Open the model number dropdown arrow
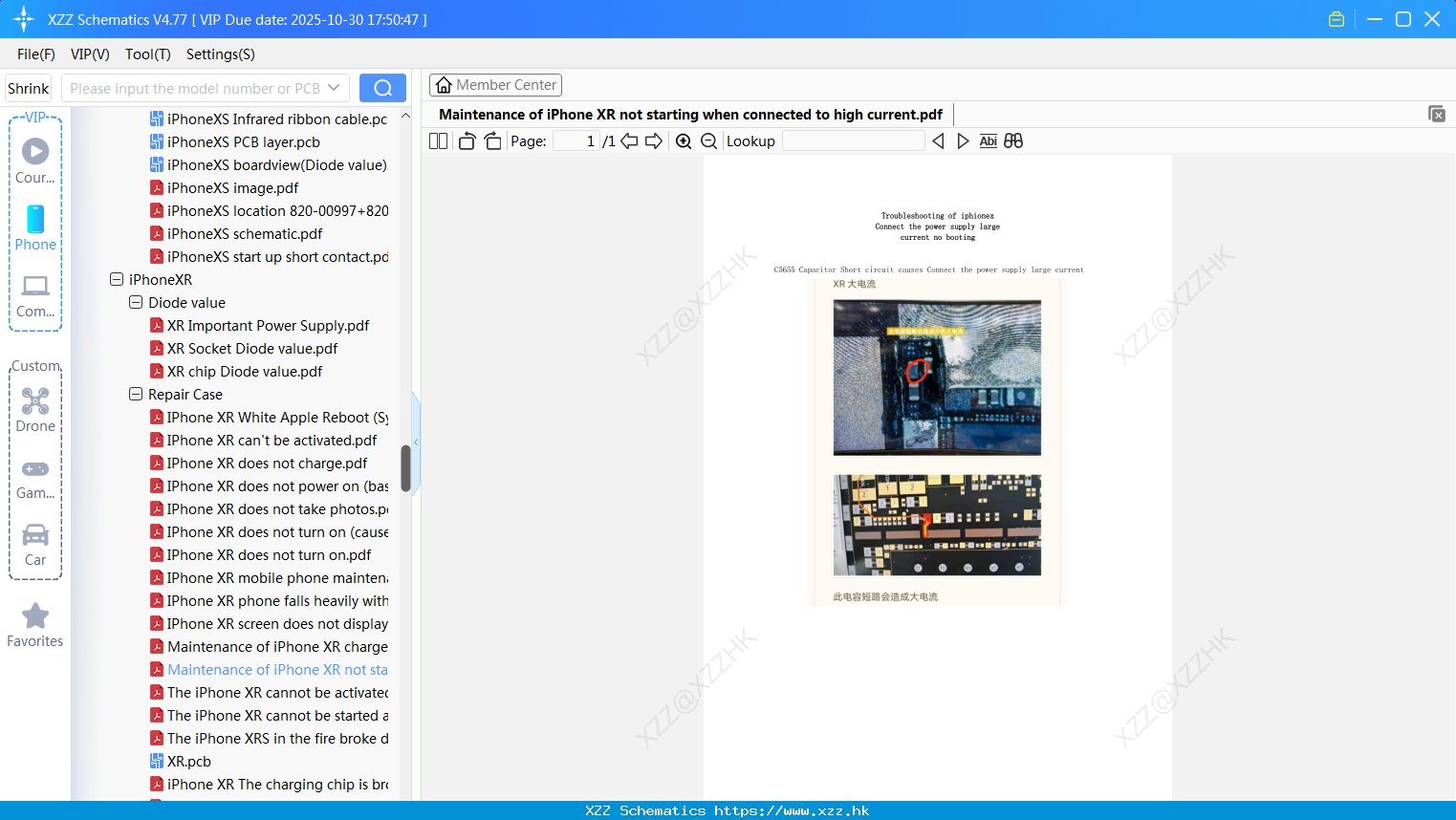The height and width of the screenshot is (820, 1456). (x=334, y=88)
